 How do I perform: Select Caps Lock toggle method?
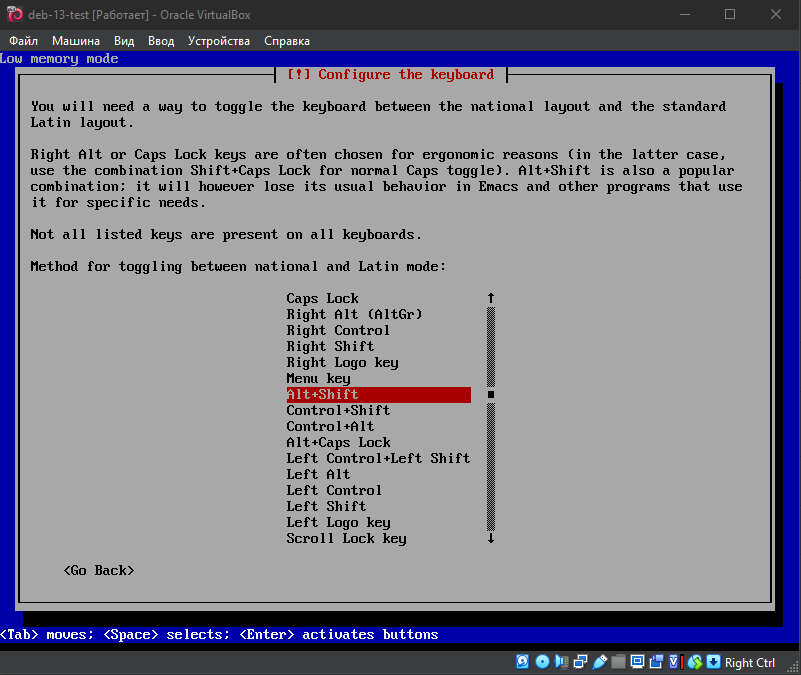pos(322,298)
